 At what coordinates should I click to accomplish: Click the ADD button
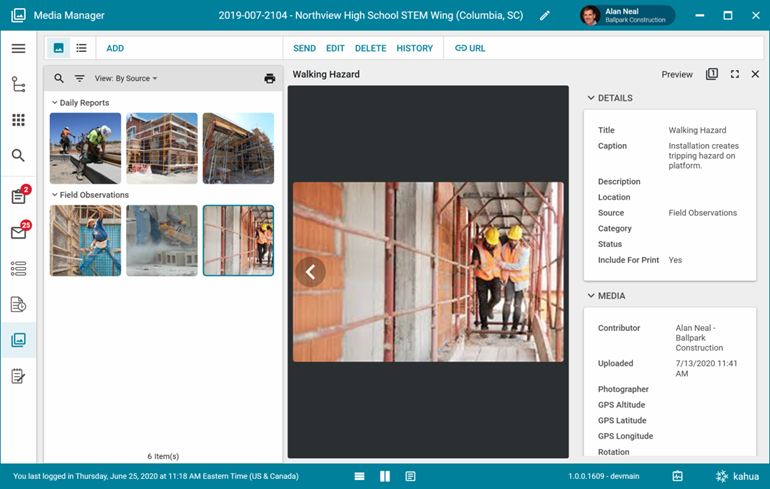pyautogui.click(x=115, y=48)
